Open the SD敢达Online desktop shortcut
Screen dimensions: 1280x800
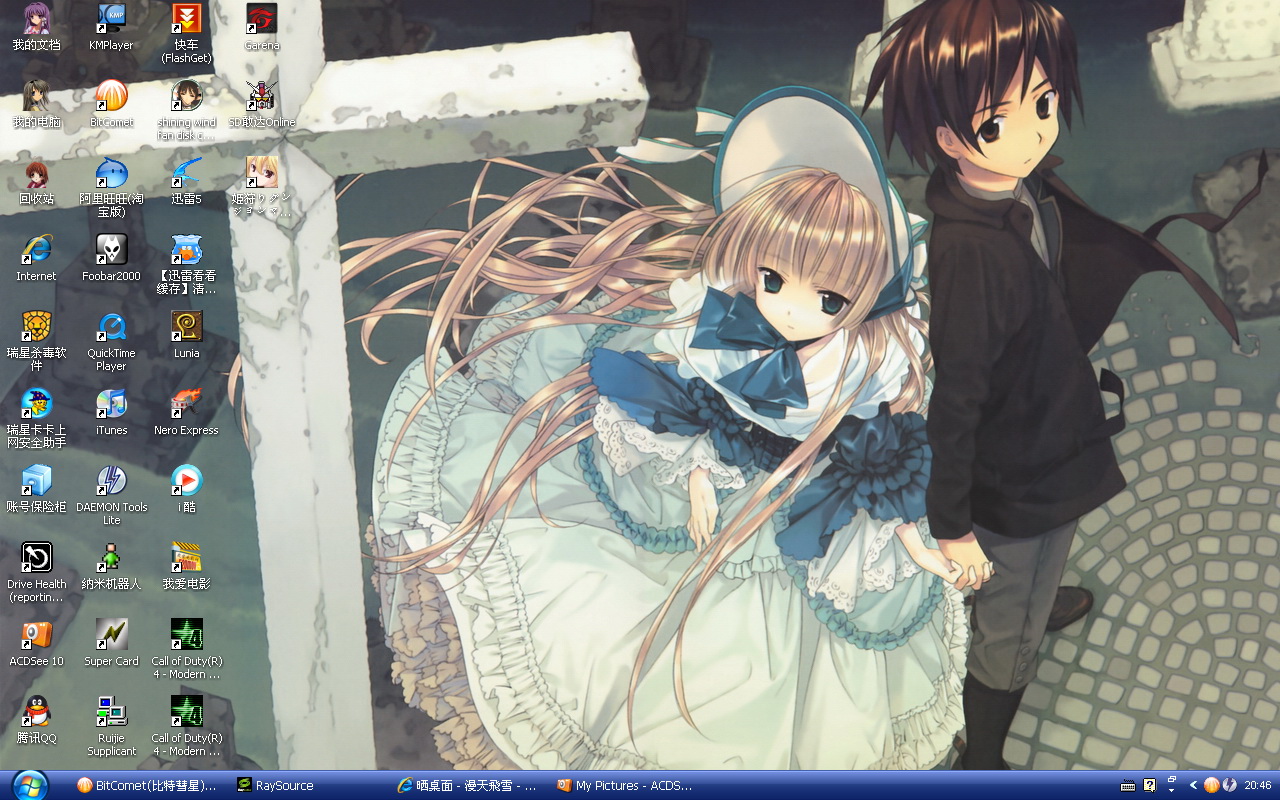point(262,104)
